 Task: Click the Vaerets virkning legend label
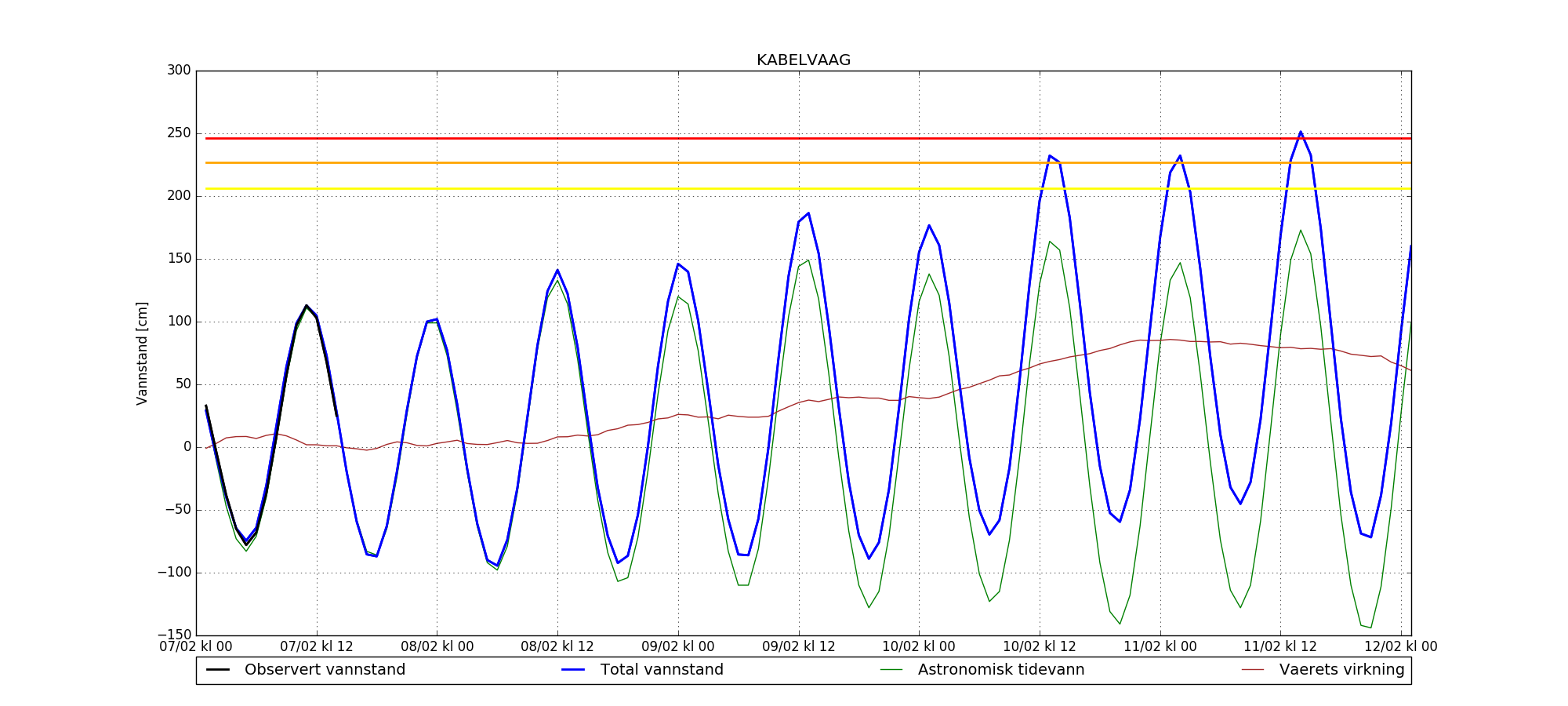(1341, 670)
